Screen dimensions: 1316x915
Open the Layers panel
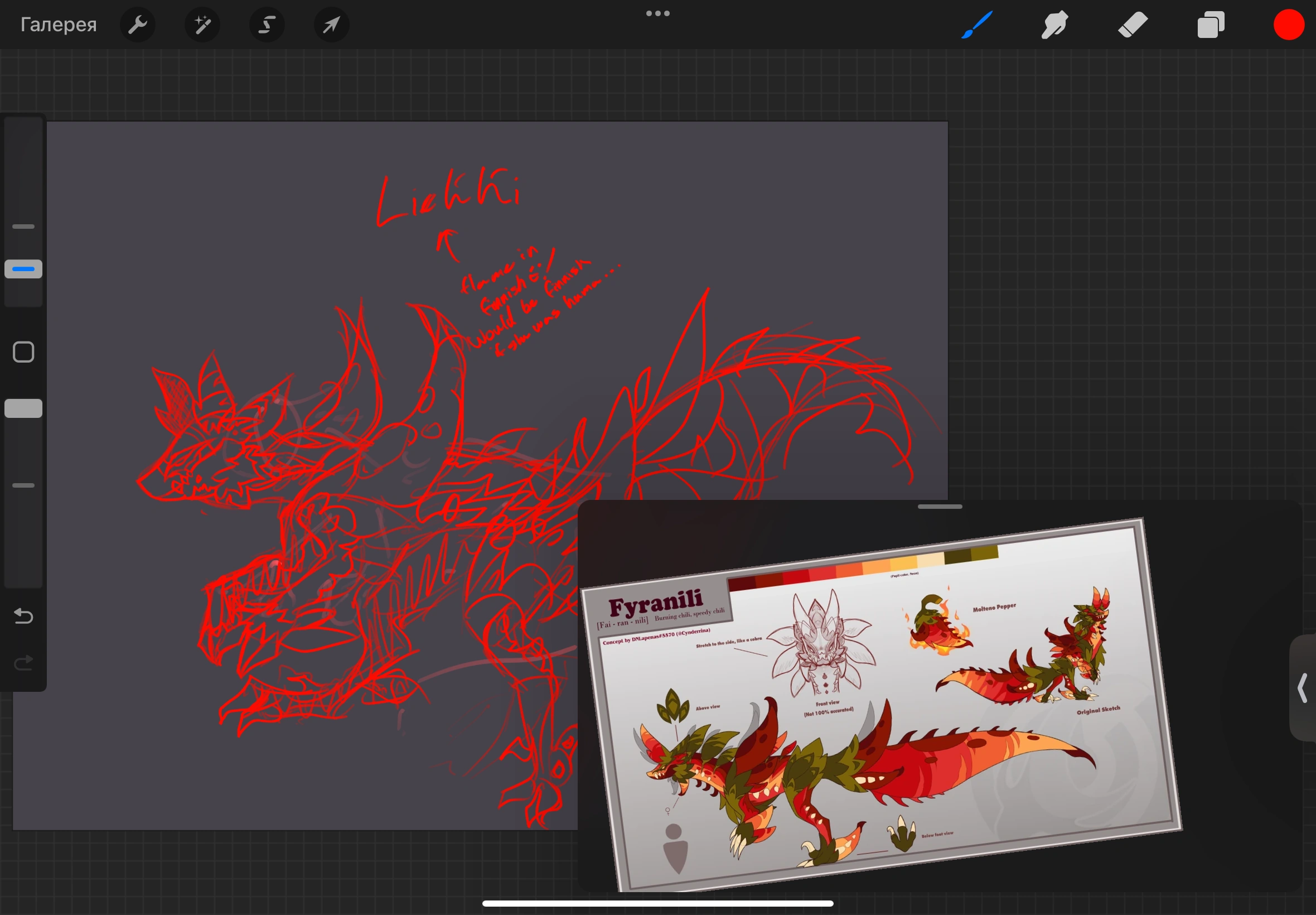[1211, 25]
